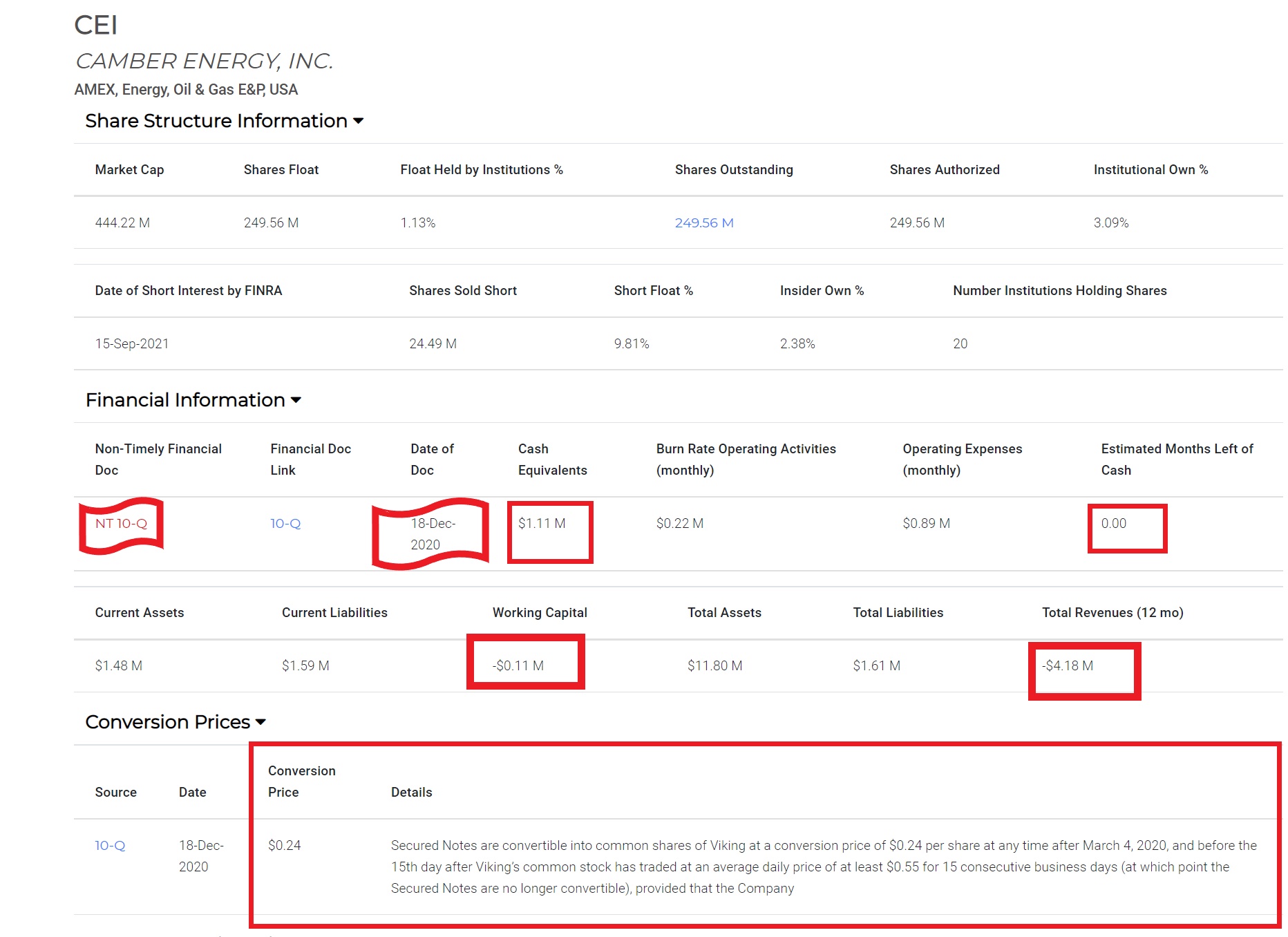The height and width of the screenshot is (937, 1288).
Task: Click the Shares Authorized value 249.56 M
Action: (917, 223)
